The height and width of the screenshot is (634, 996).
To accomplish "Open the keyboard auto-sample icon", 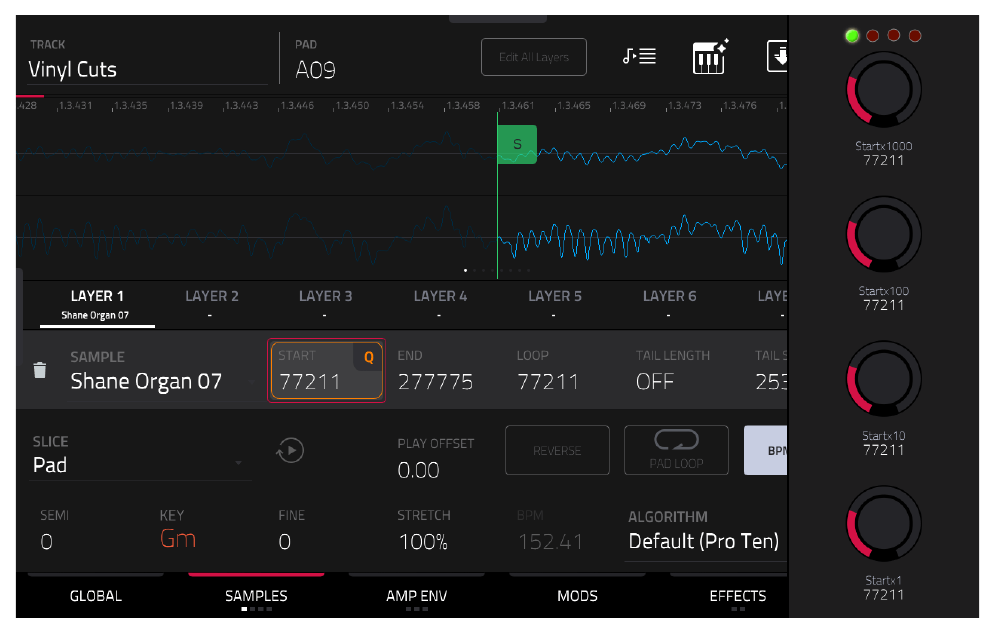I will point(710,57).
